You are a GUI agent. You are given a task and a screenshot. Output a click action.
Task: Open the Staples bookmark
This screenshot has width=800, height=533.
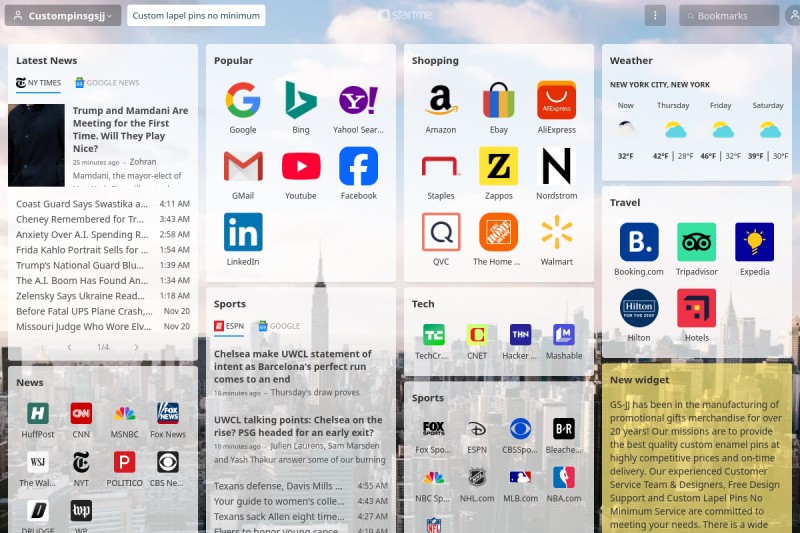[441, 166]
